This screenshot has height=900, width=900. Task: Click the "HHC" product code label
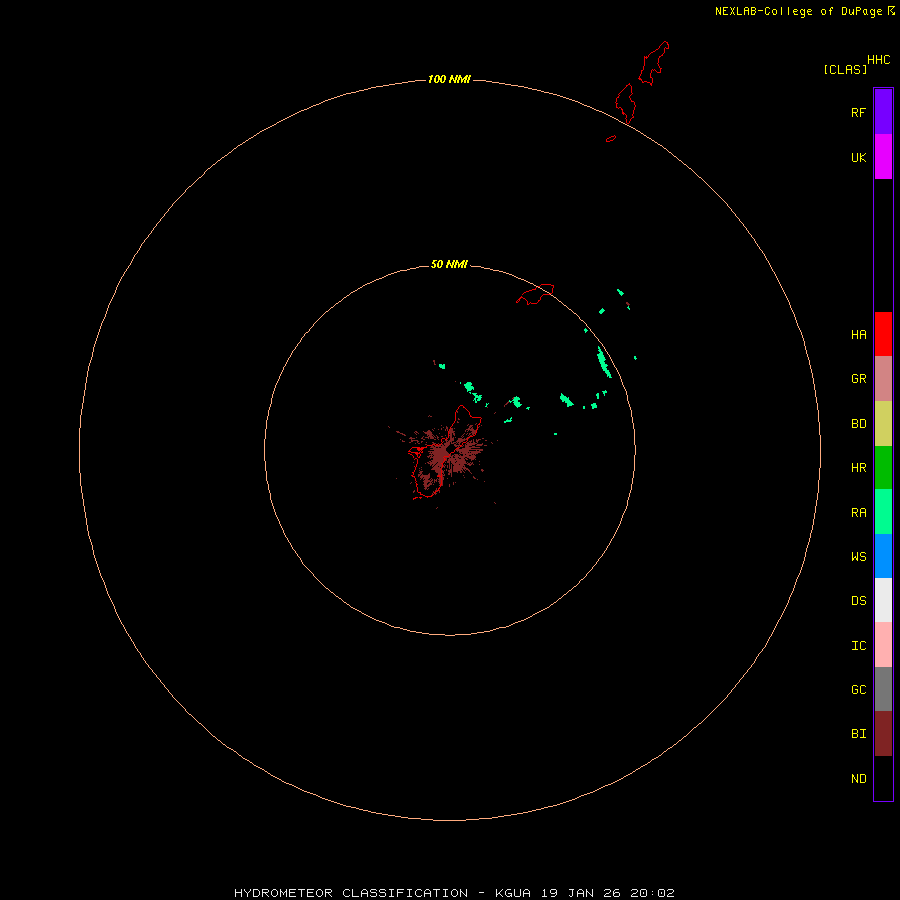[878, 60]
